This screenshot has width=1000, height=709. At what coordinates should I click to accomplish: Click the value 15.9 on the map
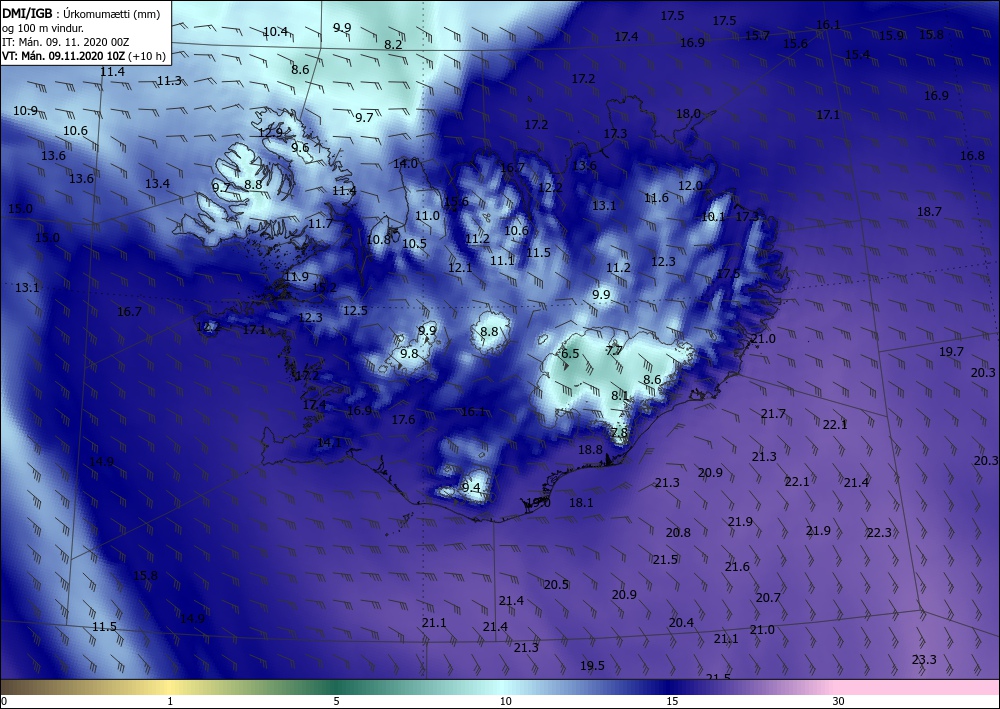891,36
